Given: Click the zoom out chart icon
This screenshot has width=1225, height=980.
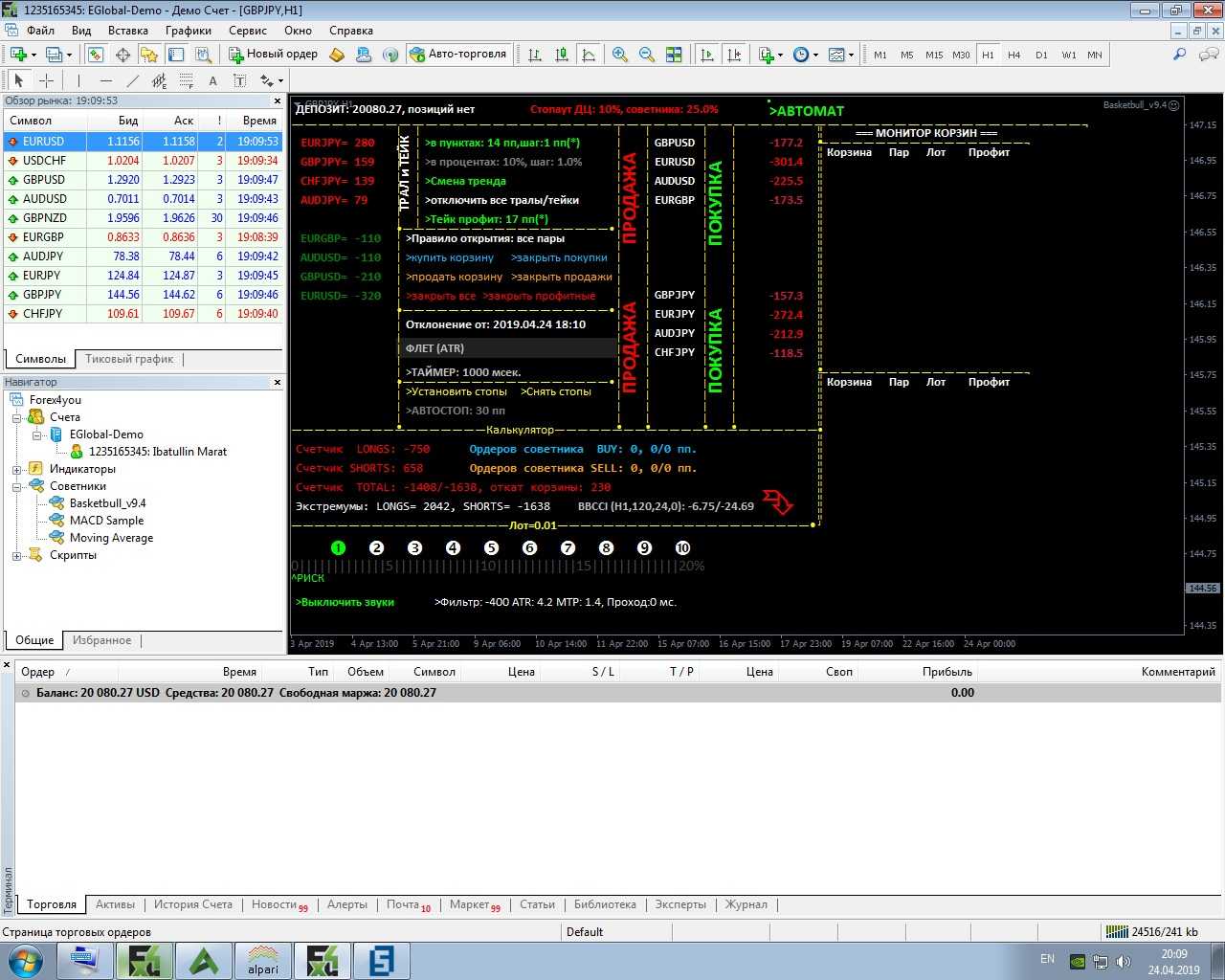Looking at the screenshot, I should [x=647, y=55].
